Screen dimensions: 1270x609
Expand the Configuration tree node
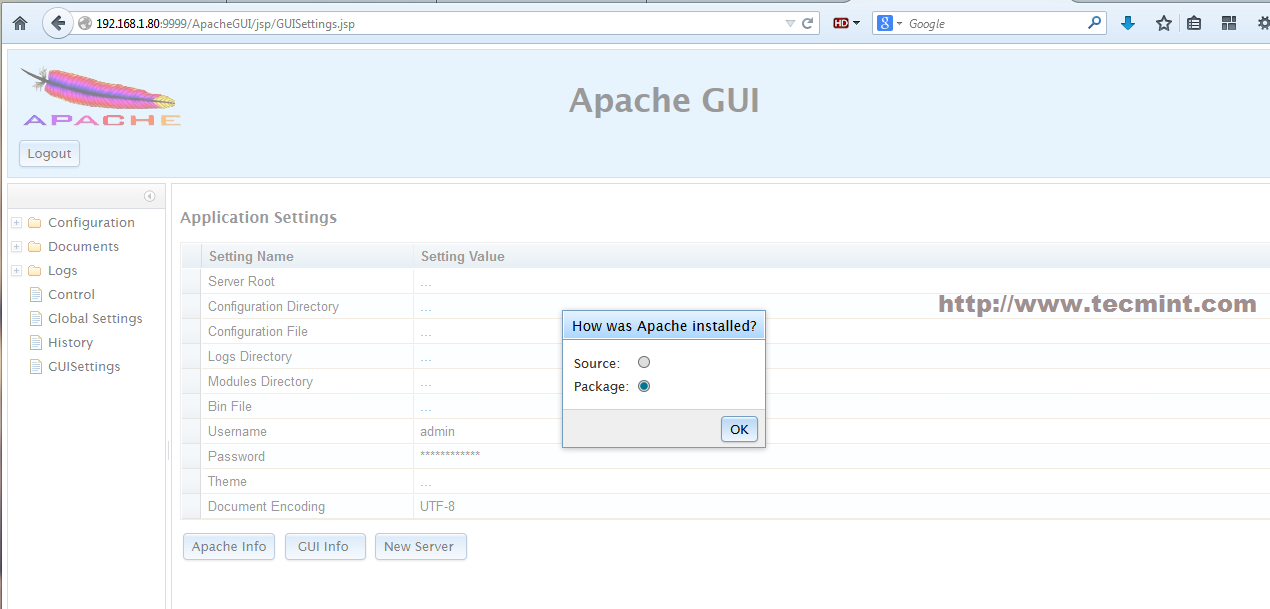[17, 222]
